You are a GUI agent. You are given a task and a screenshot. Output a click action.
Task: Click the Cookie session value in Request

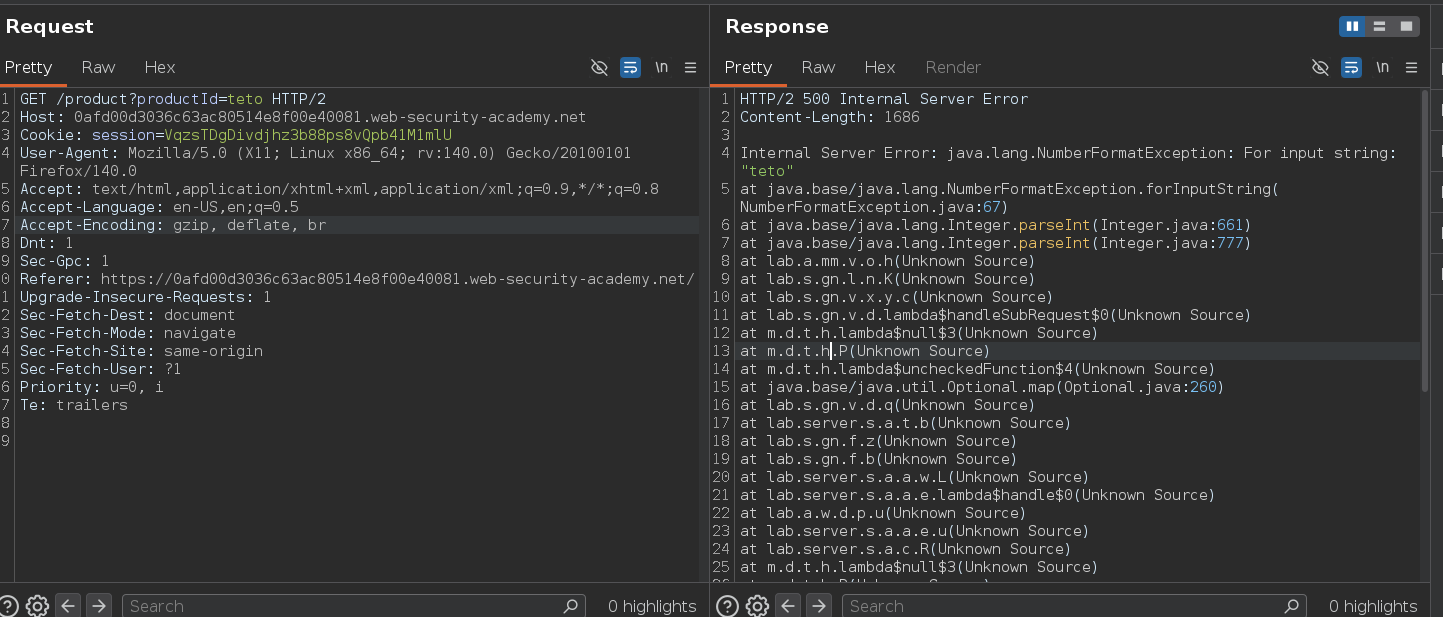(x=308, y=135)
